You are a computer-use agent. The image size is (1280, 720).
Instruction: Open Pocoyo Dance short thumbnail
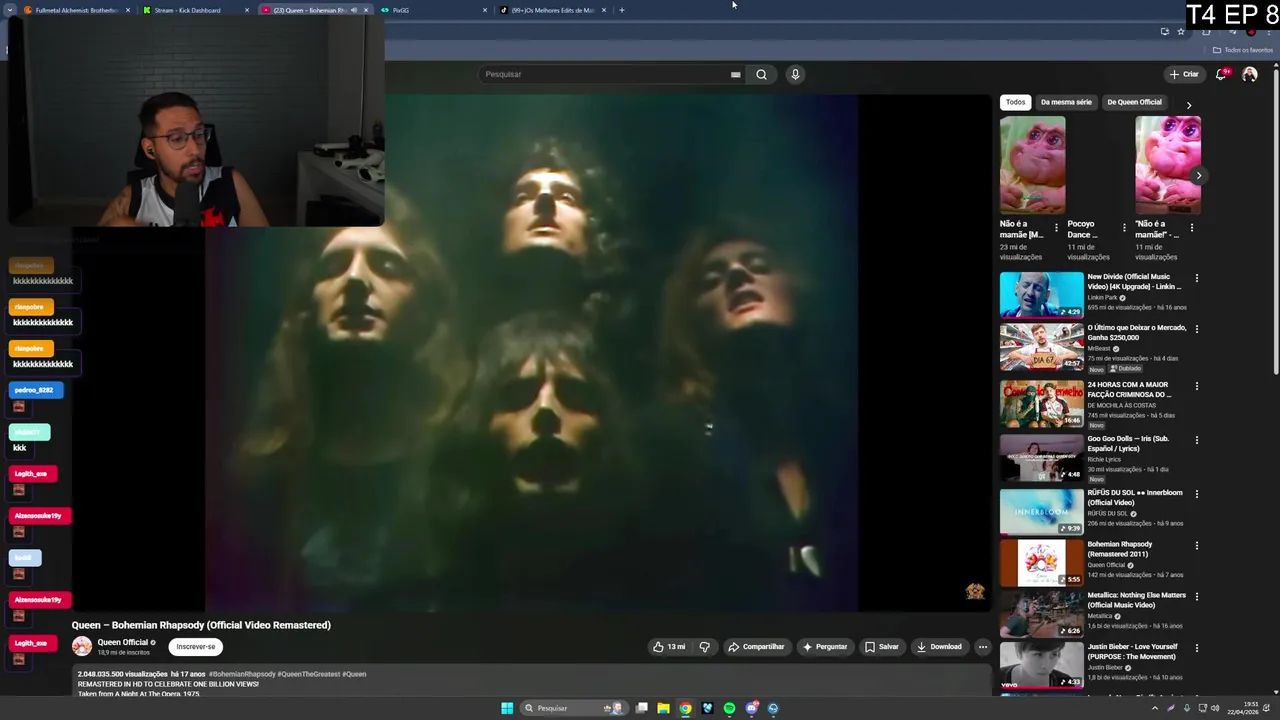point(1100,165)
